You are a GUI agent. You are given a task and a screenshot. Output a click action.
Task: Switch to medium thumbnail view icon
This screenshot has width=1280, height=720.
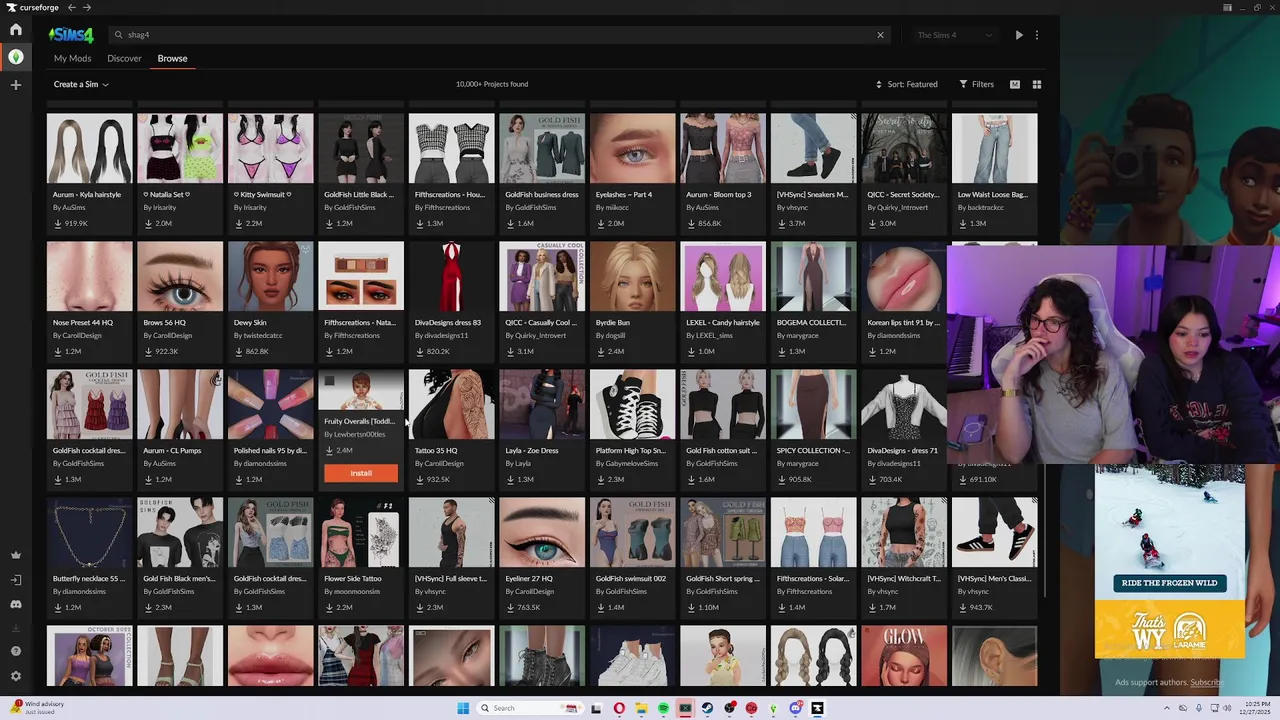click(x=1015, y=84)
